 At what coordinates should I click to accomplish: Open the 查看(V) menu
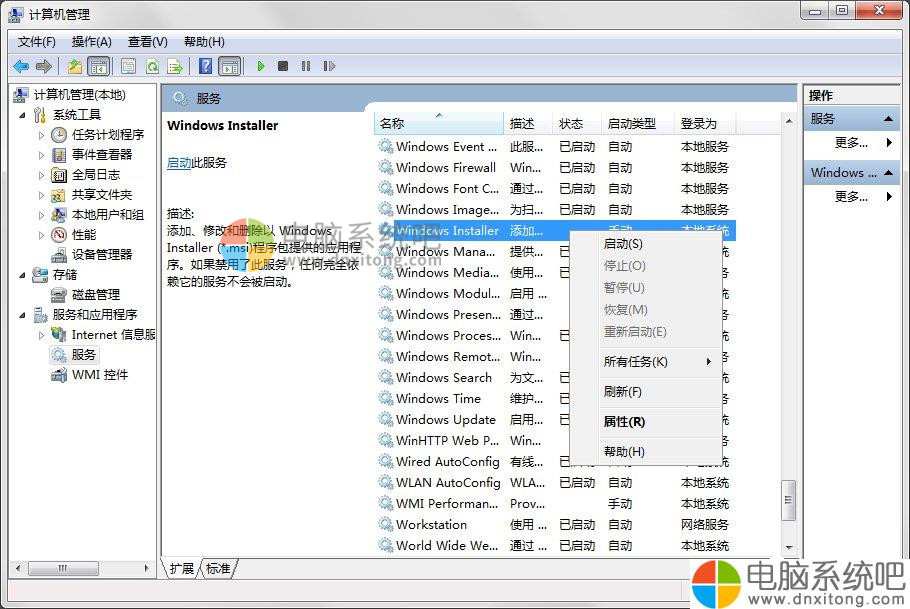(x=147, y=42)
